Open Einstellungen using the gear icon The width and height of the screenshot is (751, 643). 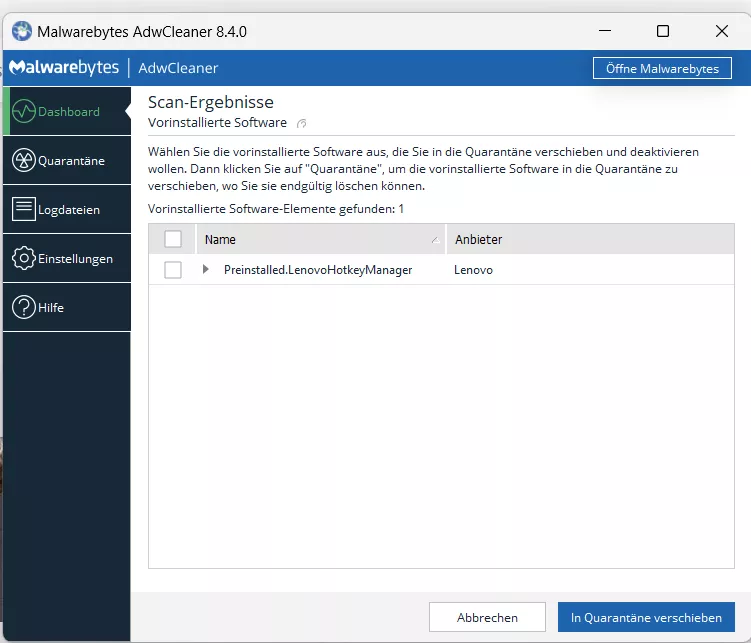tap(24, 258)
